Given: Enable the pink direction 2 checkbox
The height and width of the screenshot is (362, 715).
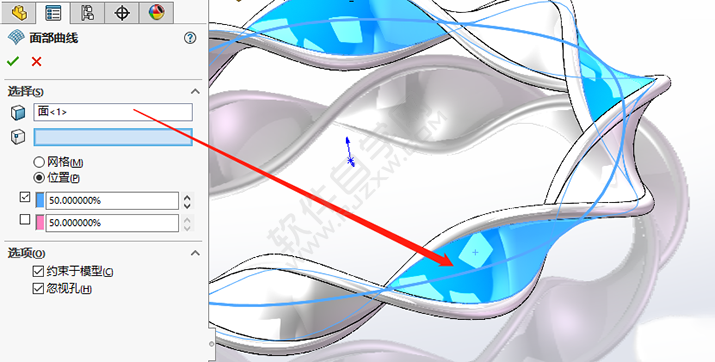Looking at the screenshot, I should pyautogui.click(x=25, y=219).
